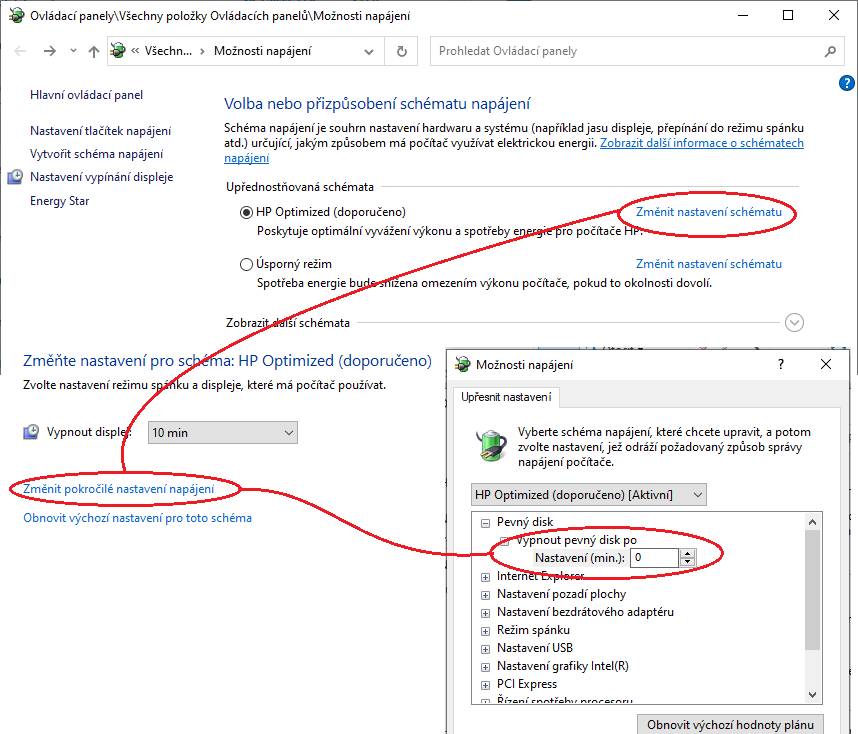
Task: Expand Nastavení pozadí plochy node
Action: [x=485, y=595]
